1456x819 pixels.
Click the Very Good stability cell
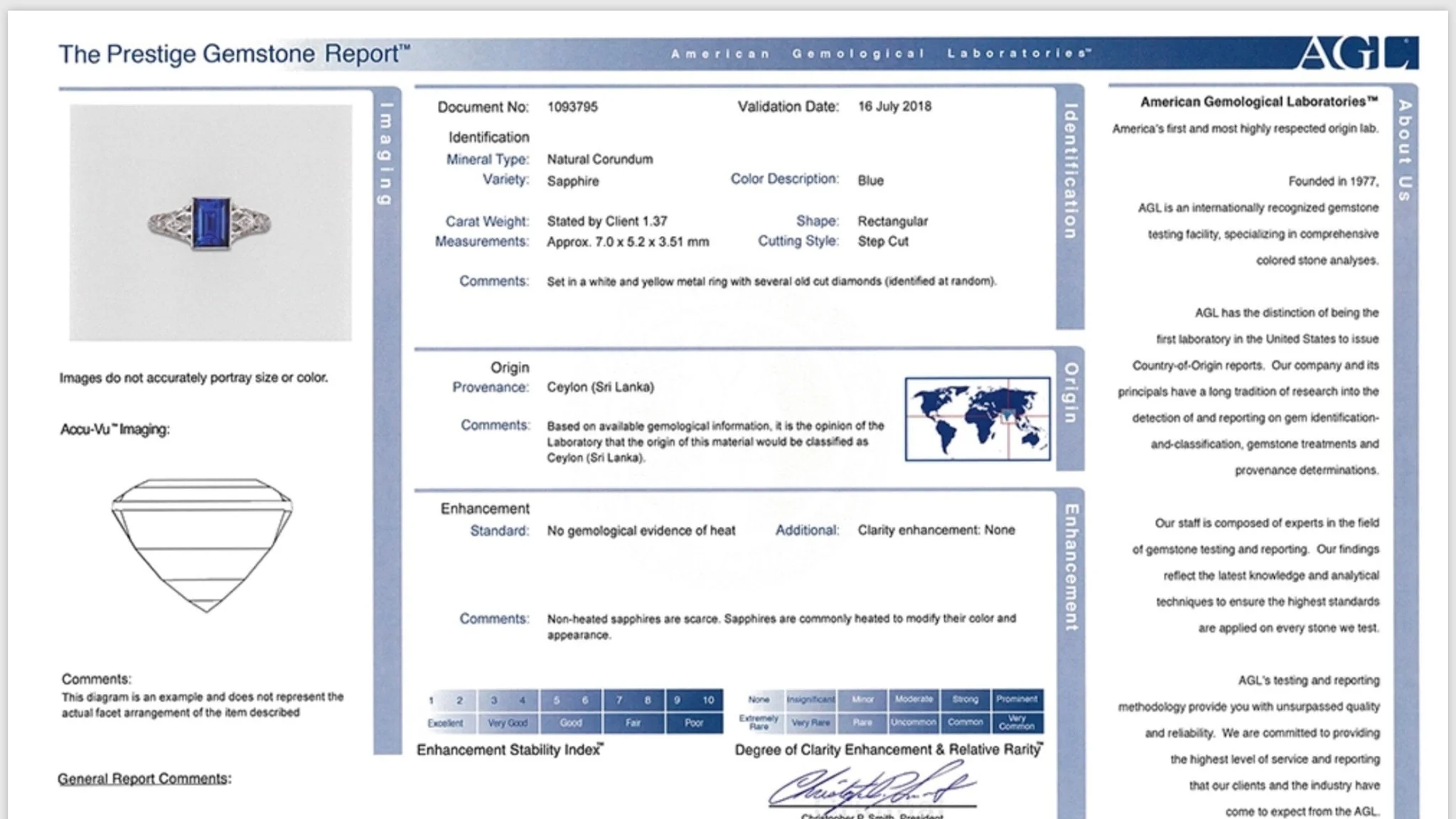[x=508, y=723]
